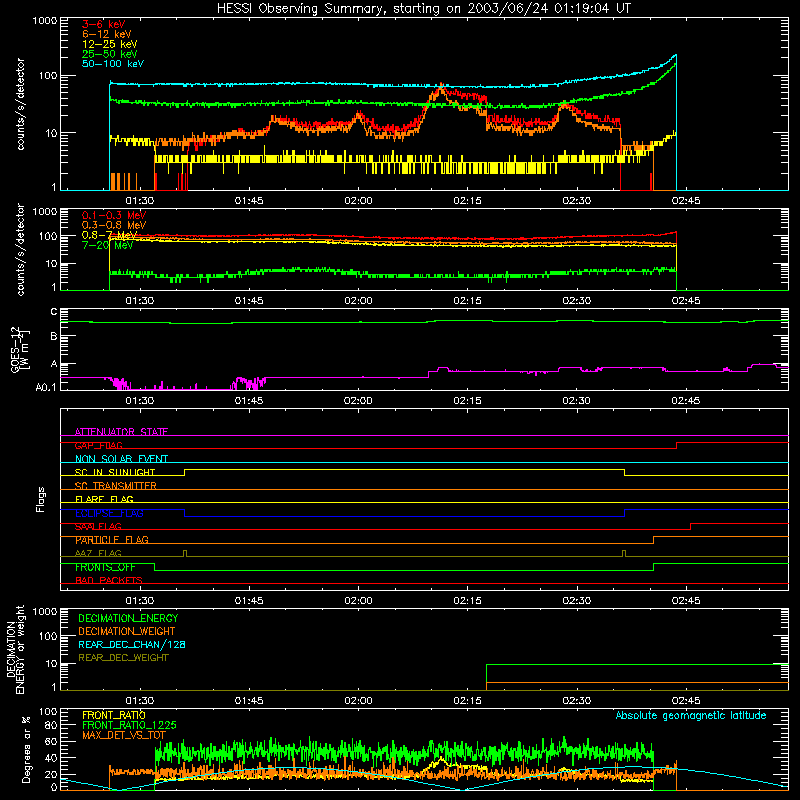This screenshot has width=800, height=800.
Task: Click the vertical Flags axis title
Action: (x=41, y=499)
